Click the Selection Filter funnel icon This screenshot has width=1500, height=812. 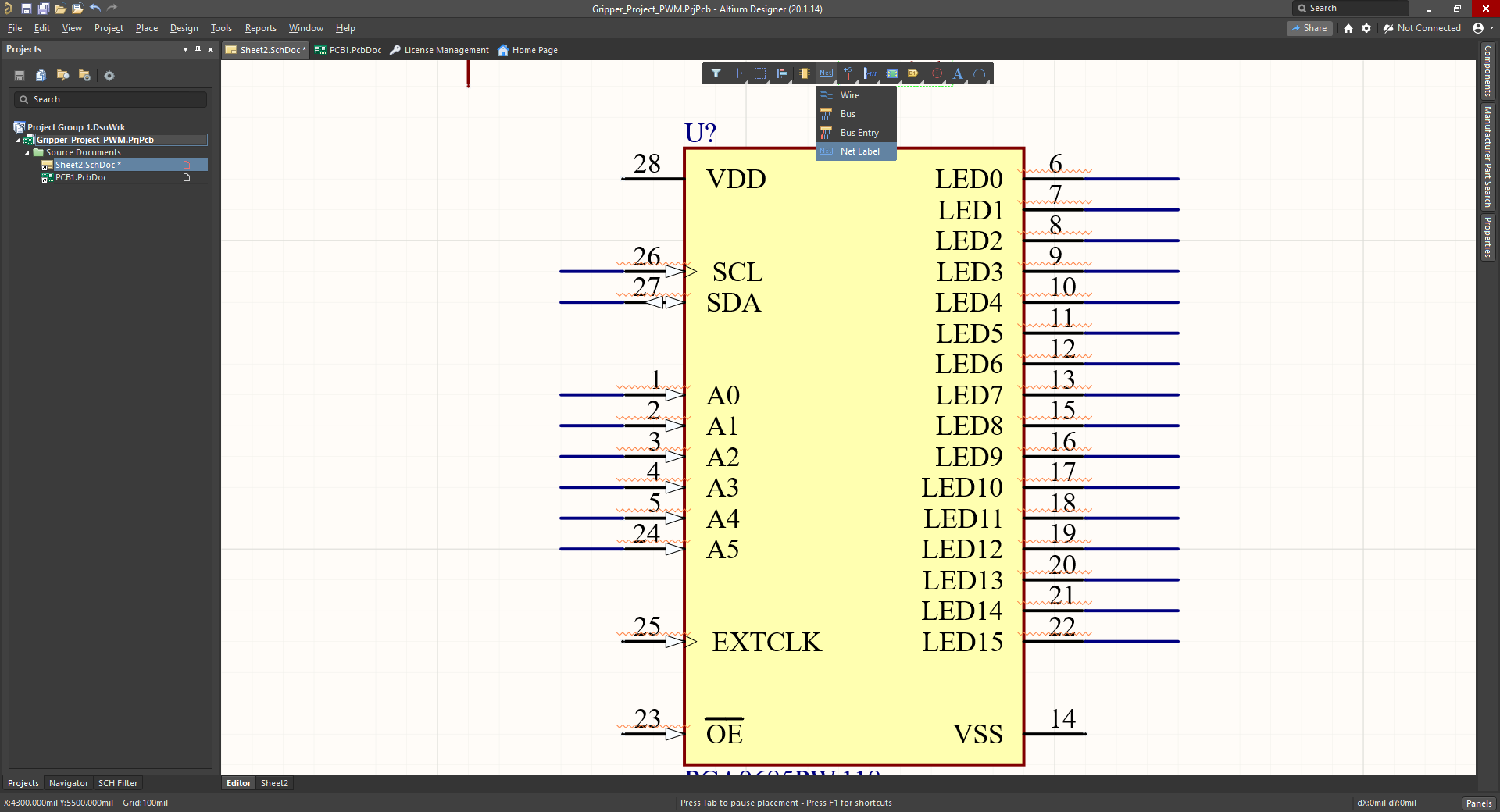pyautogui.click(x=716, y=73)
